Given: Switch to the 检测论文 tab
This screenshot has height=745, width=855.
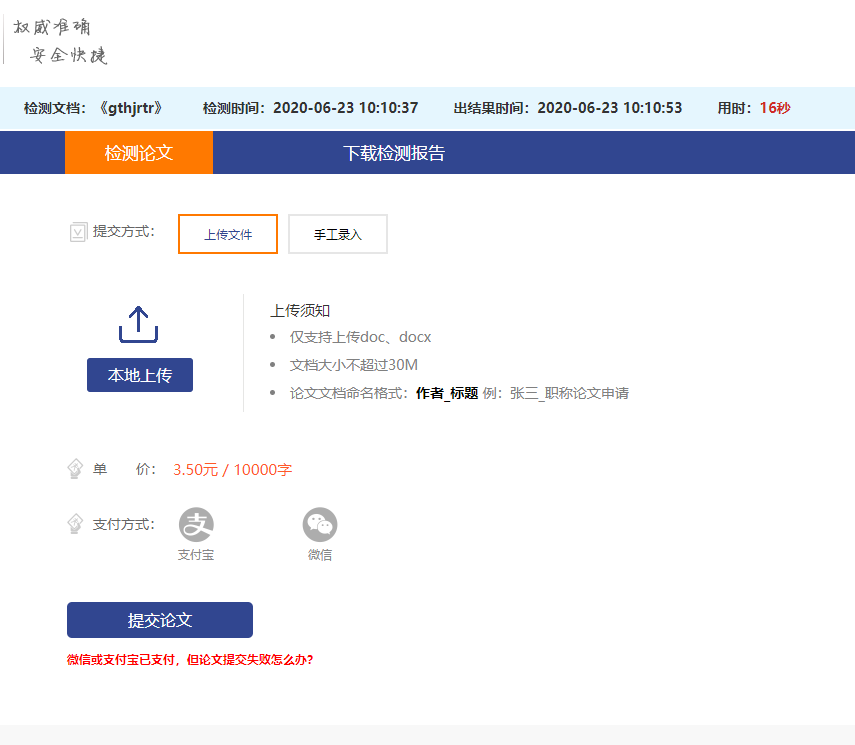Looking at the screenshot, I should pos(139,153).
